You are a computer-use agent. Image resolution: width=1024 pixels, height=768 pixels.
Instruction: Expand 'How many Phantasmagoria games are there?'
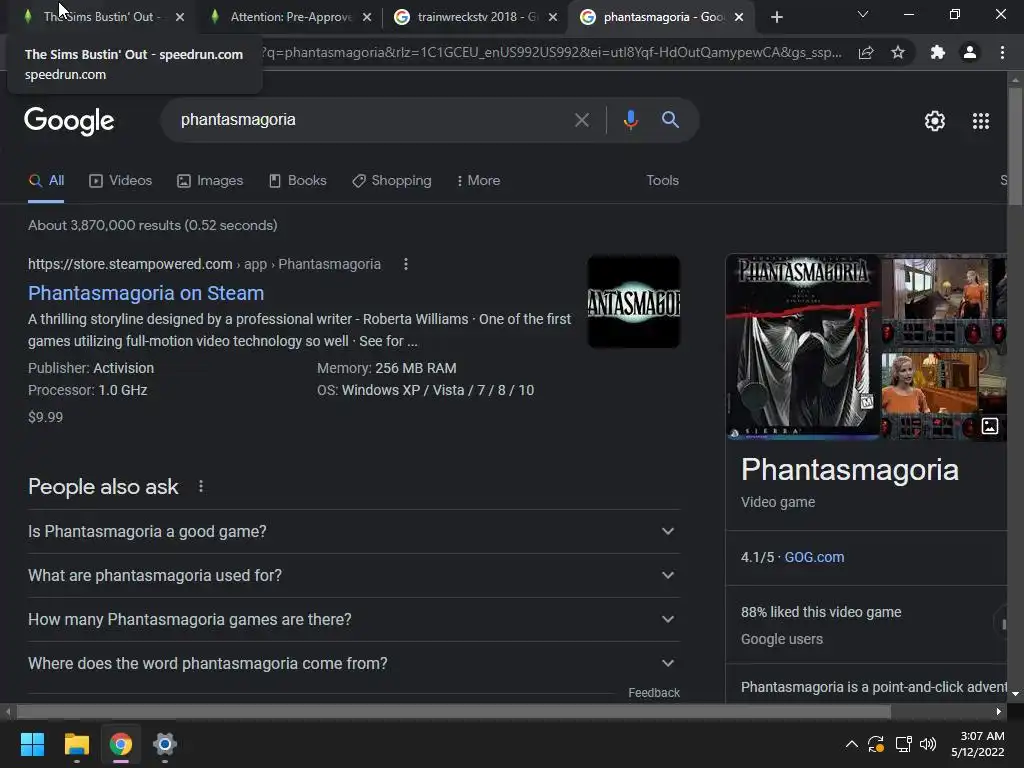pos(353,619)
